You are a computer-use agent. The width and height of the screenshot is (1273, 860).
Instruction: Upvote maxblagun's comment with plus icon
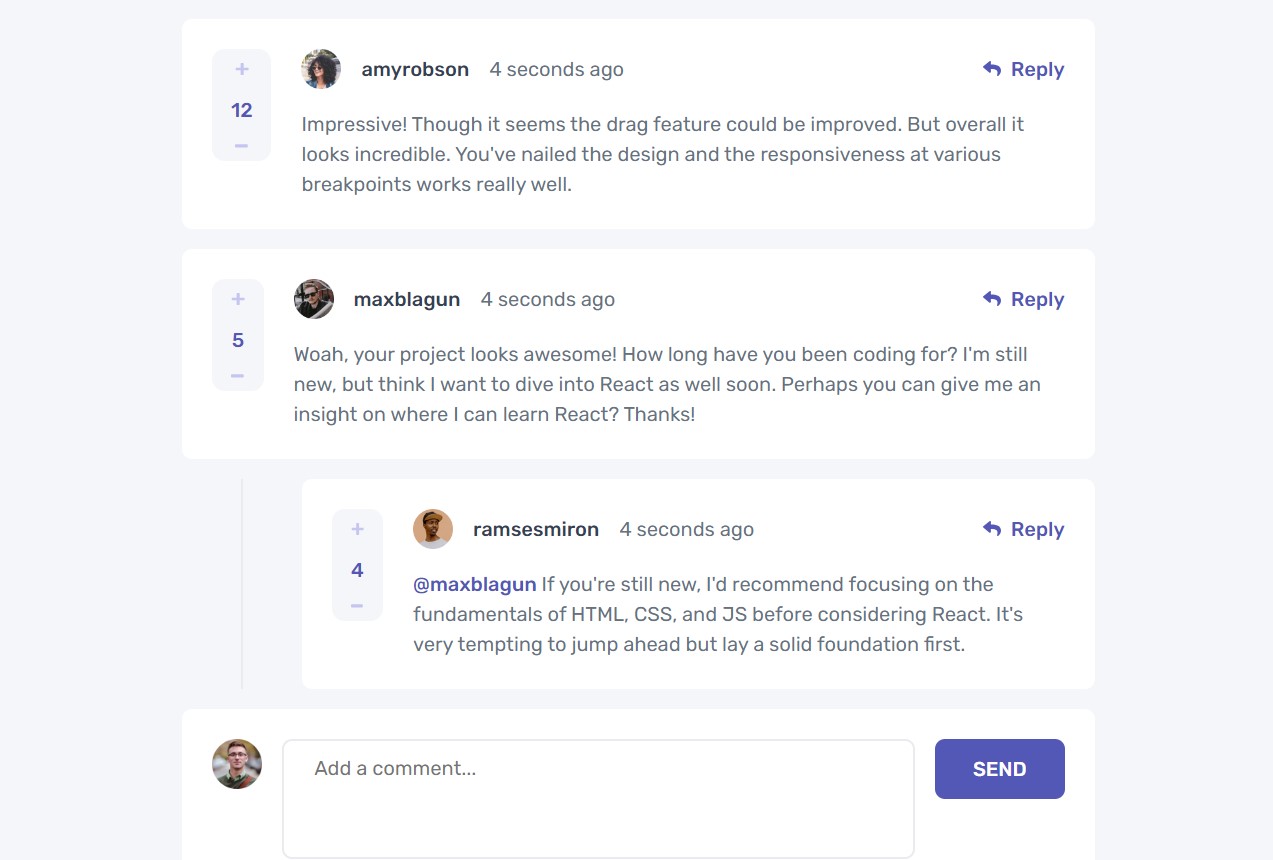[238, 300]
